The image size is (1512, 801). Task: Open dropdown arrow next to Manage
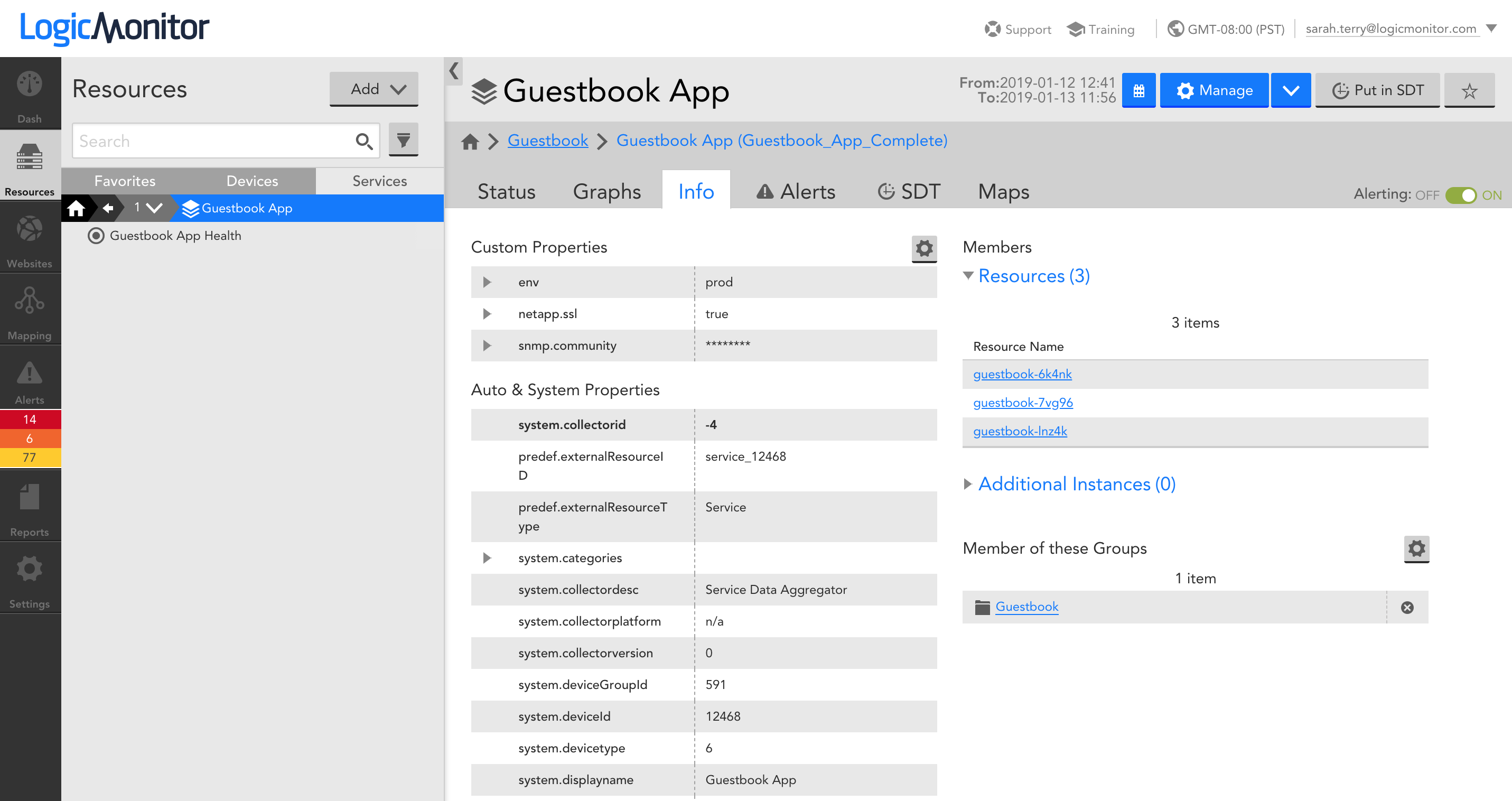pyautogui.click(x=1291, y=90)
